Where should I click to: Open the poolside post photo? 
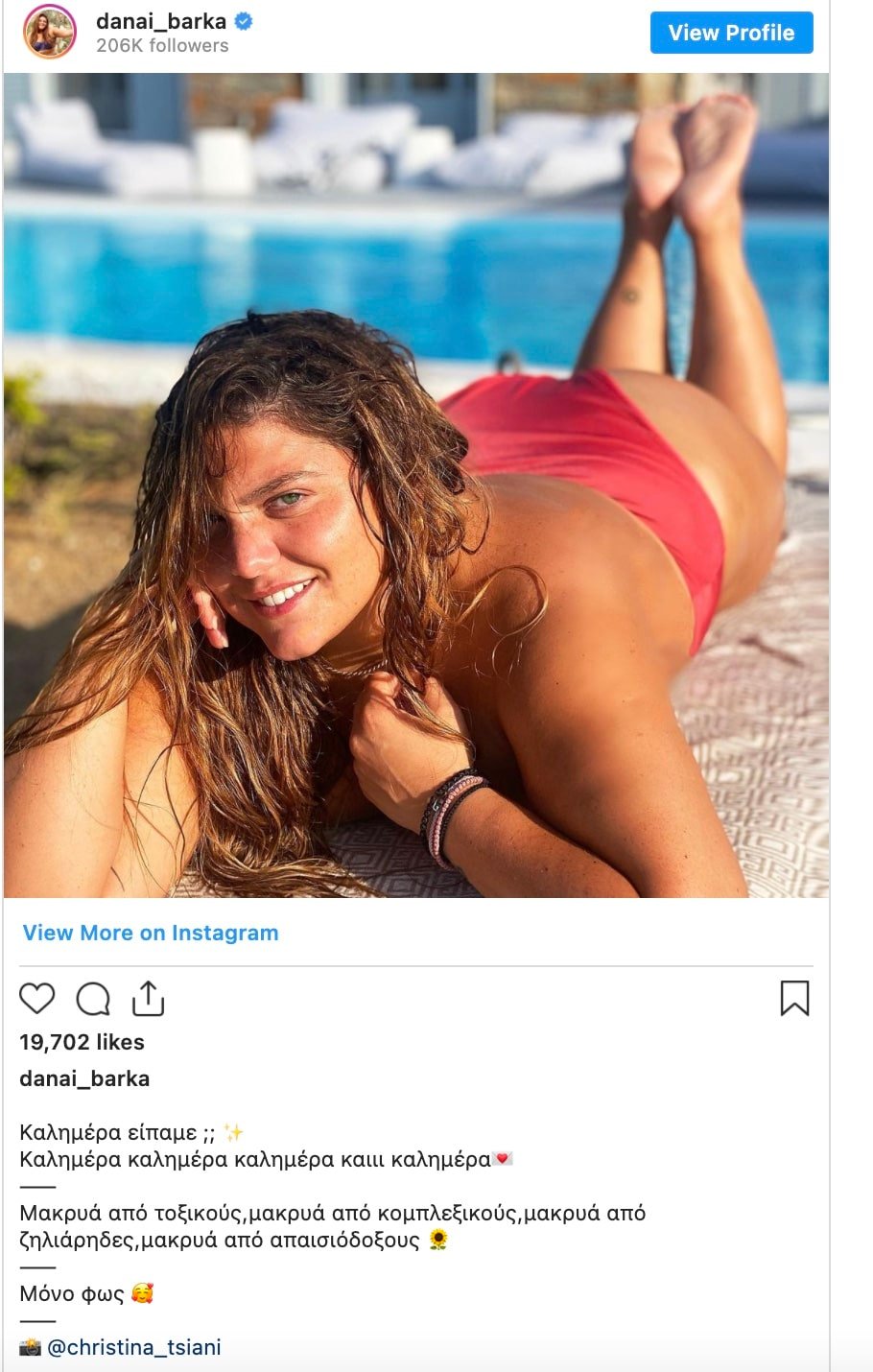pyautogui.click(x=416, y=485)
